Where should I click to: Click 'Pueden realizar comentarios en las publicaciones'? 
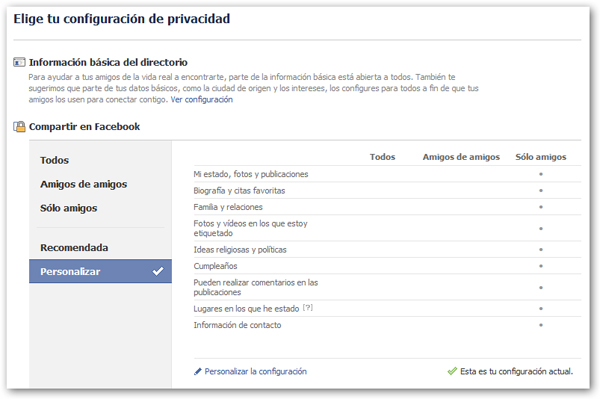[x=256, y=287]
